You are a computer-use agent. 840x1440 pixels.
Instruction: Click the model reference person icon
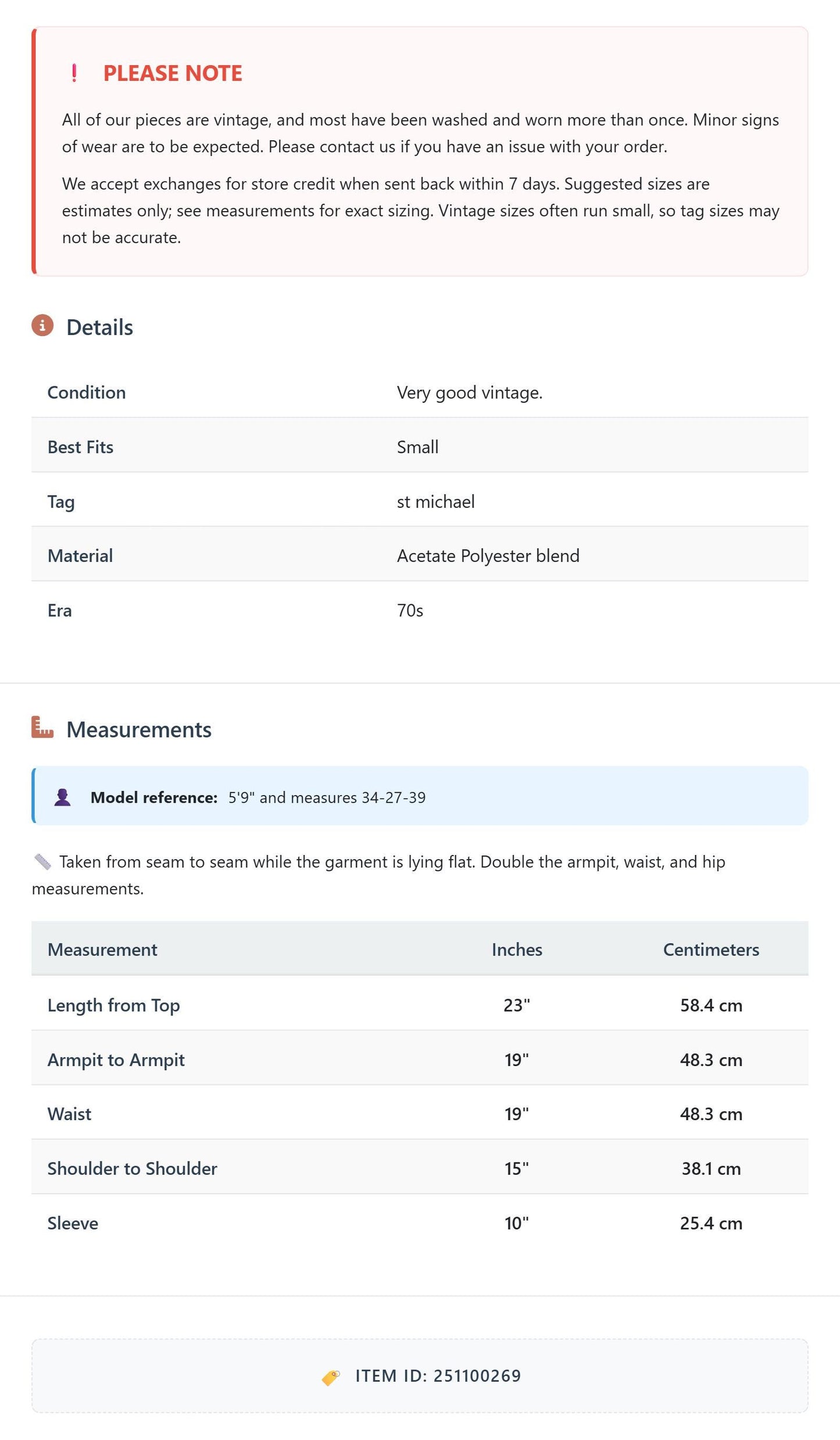tap(63, 797)
